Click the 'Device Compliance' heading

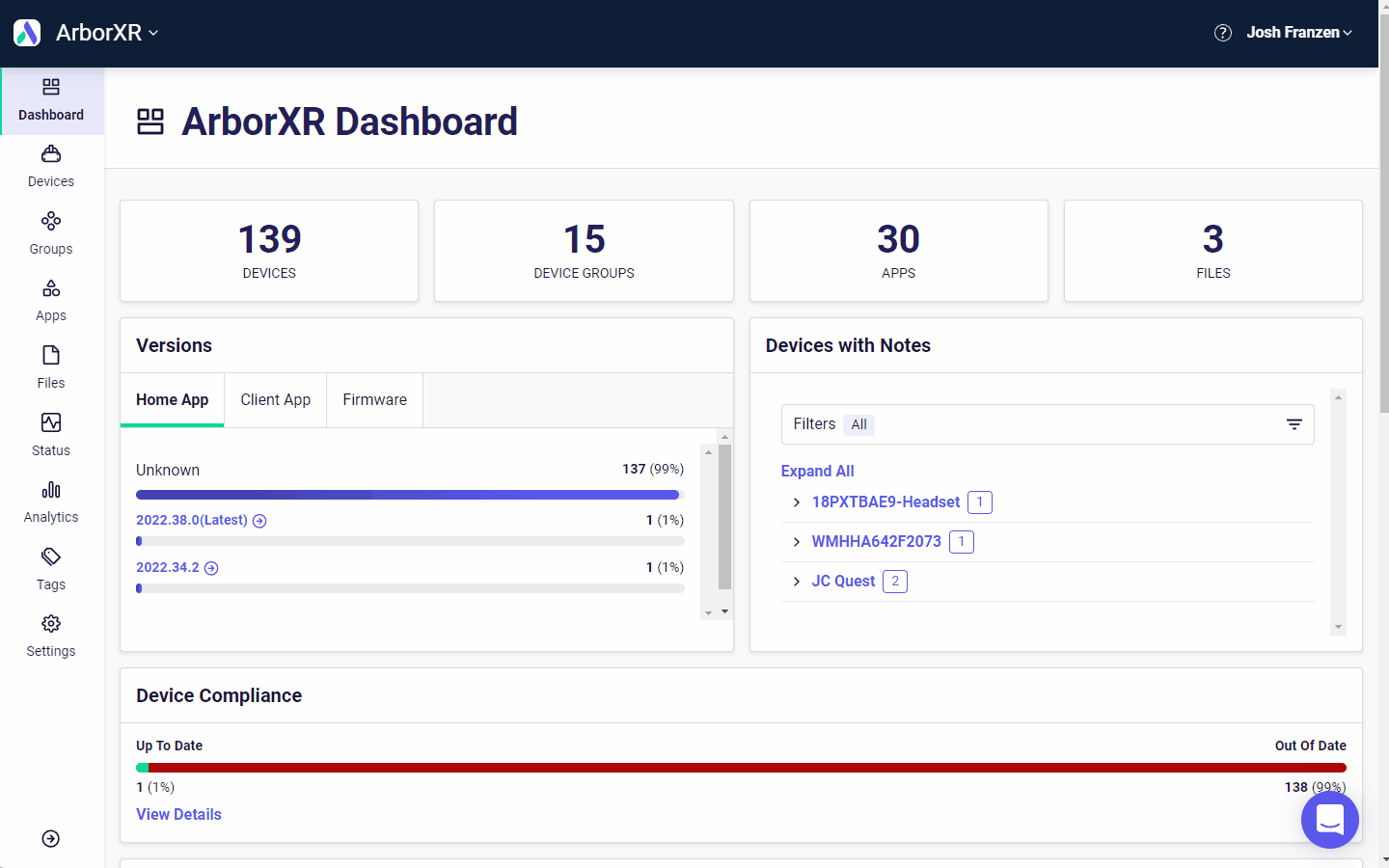point(219,695)
